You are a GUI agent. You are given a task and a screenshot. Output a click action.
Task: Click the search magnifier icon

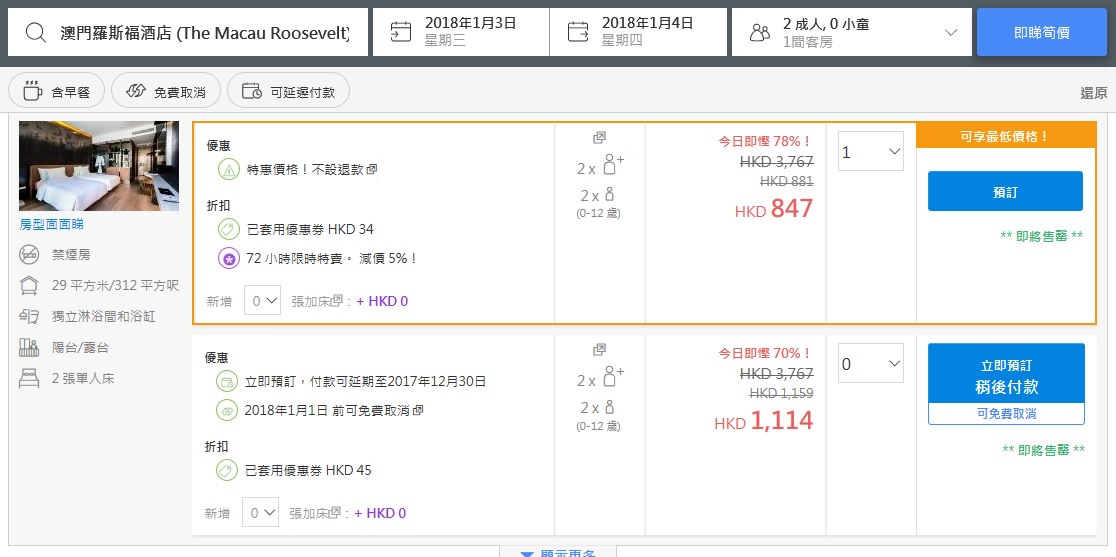point(35,33)
